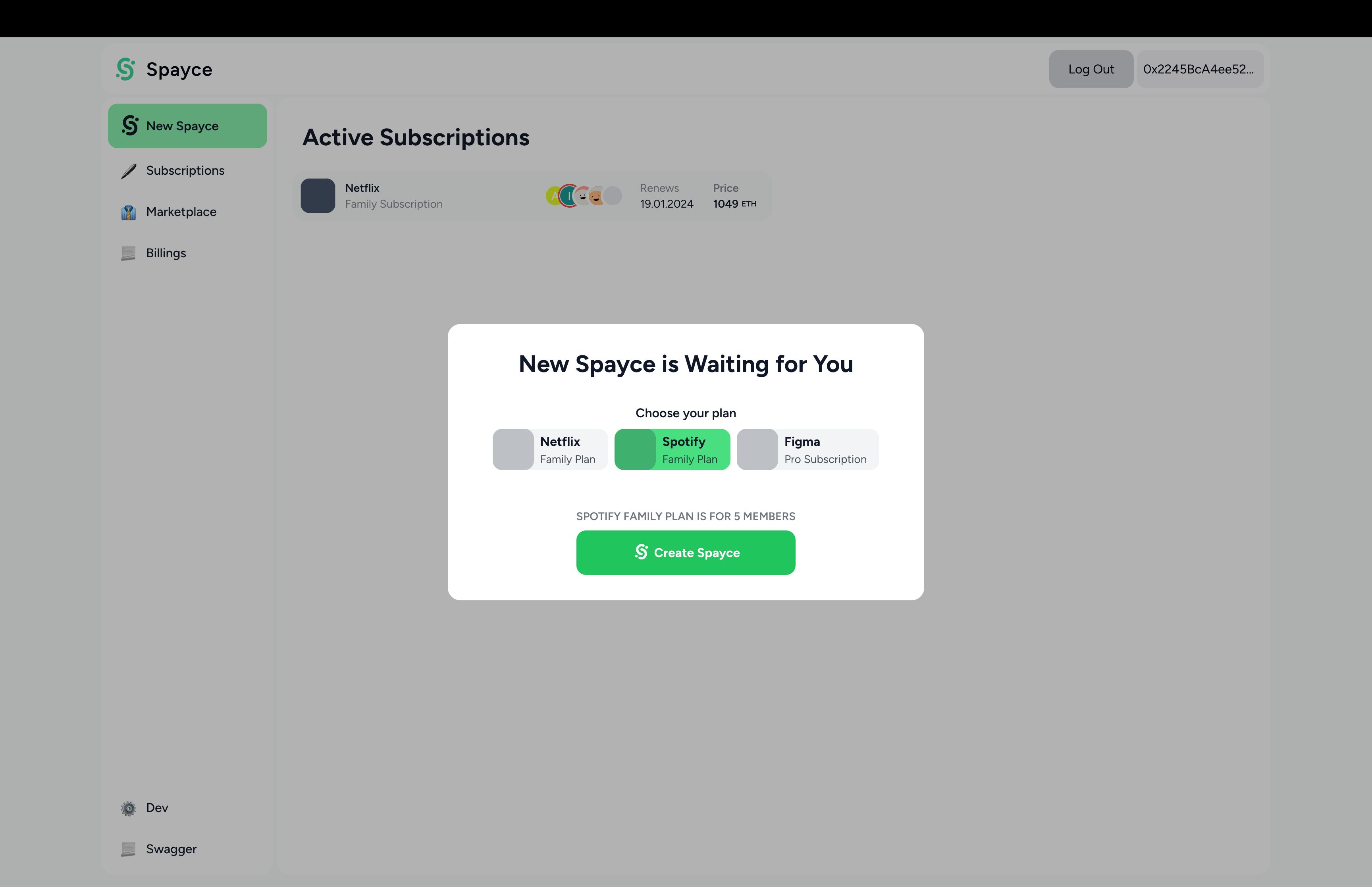Open the Swagger sidebar item

pyautogui.click(x=187, y=849)
